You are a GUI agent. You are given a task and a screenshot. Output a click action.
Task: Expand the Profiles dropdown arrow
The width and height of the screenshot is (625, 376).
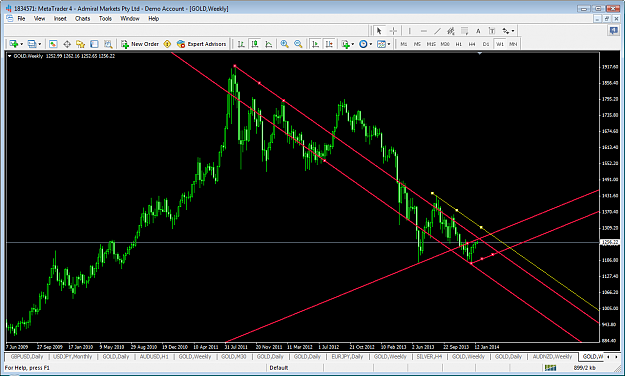(x=39, y=44)
